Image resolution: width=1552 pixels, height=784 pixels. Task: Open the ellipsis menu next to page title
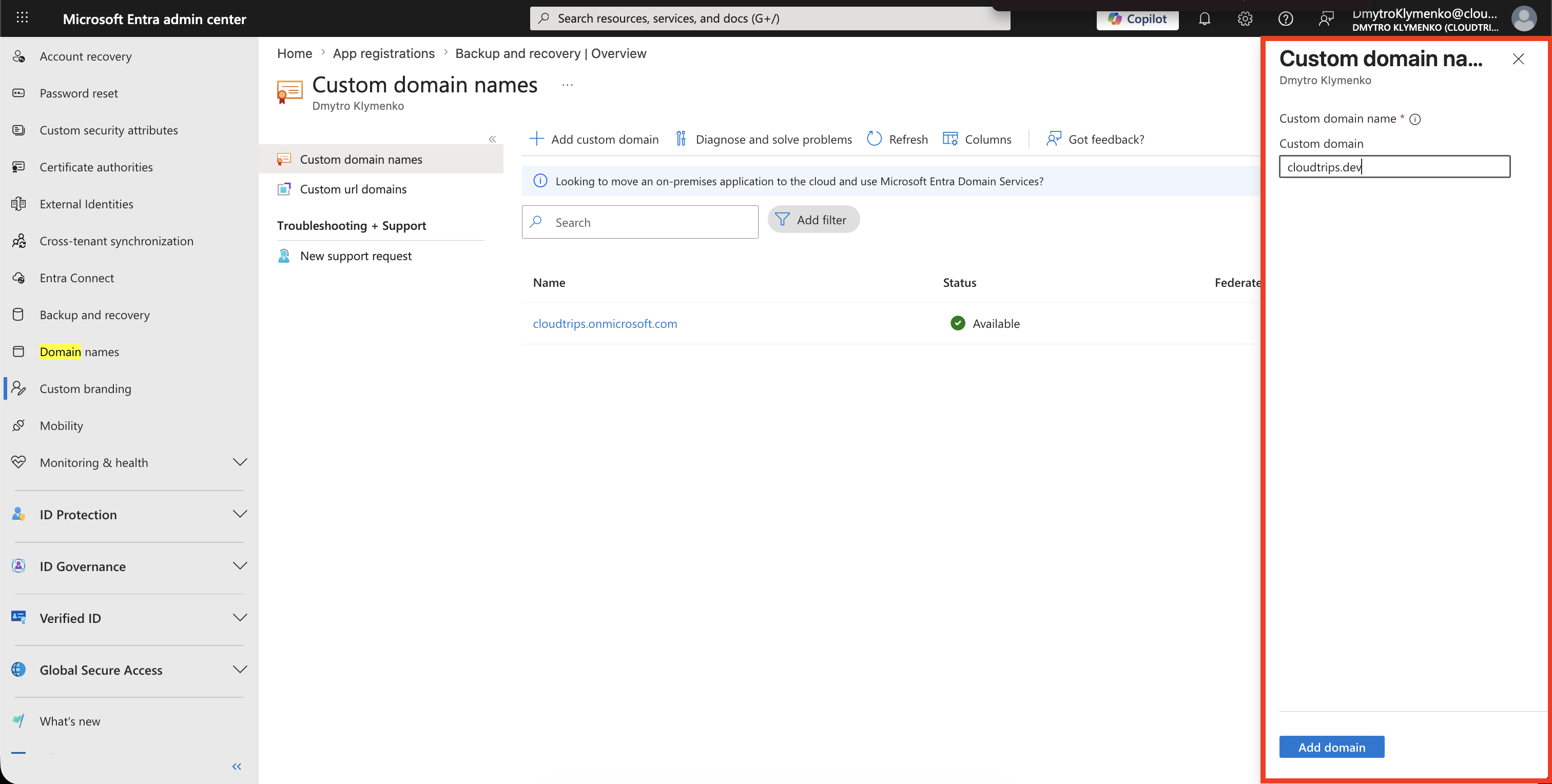[x=568, y=85]
